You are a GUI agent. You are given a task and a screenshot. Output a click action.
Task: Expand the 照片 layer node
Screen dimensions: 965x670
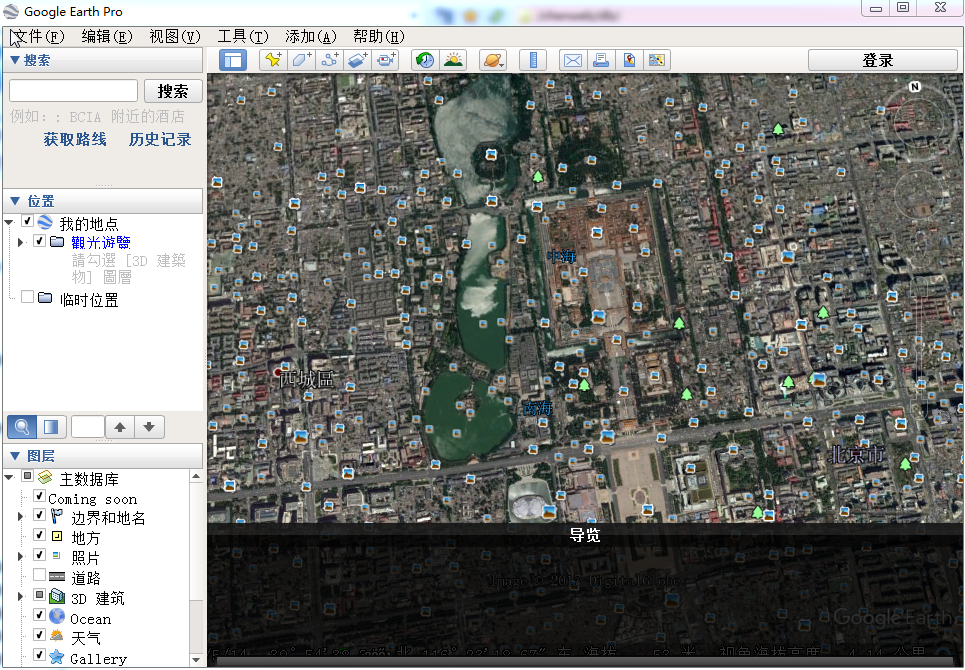[20, 556]
